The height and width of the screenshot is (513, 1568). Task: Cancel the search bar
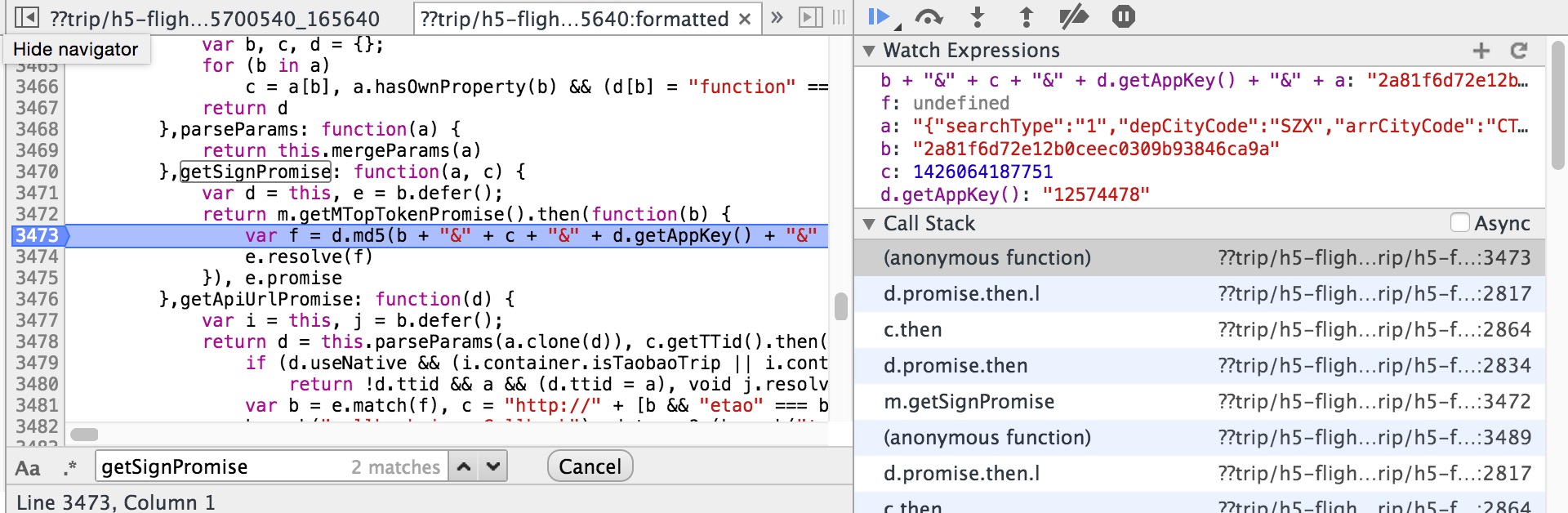(x=590, y=466)
